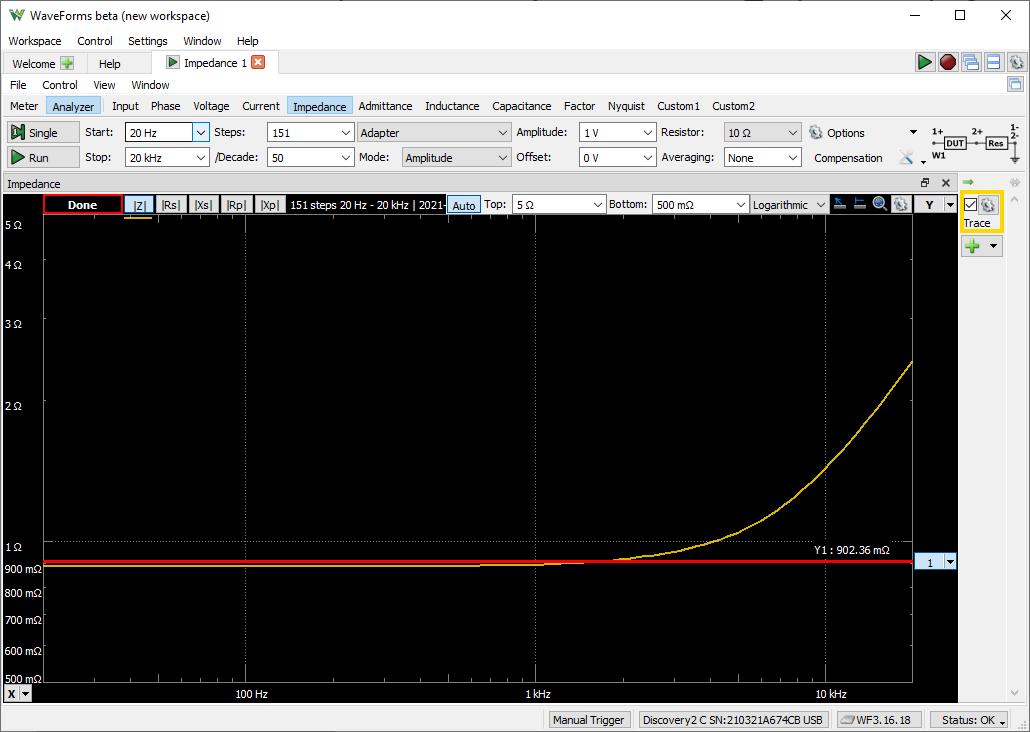The height and width of the screenshot is (732, 1030).
Task: Float the Impedance plot panel
Action: (925, 183)
